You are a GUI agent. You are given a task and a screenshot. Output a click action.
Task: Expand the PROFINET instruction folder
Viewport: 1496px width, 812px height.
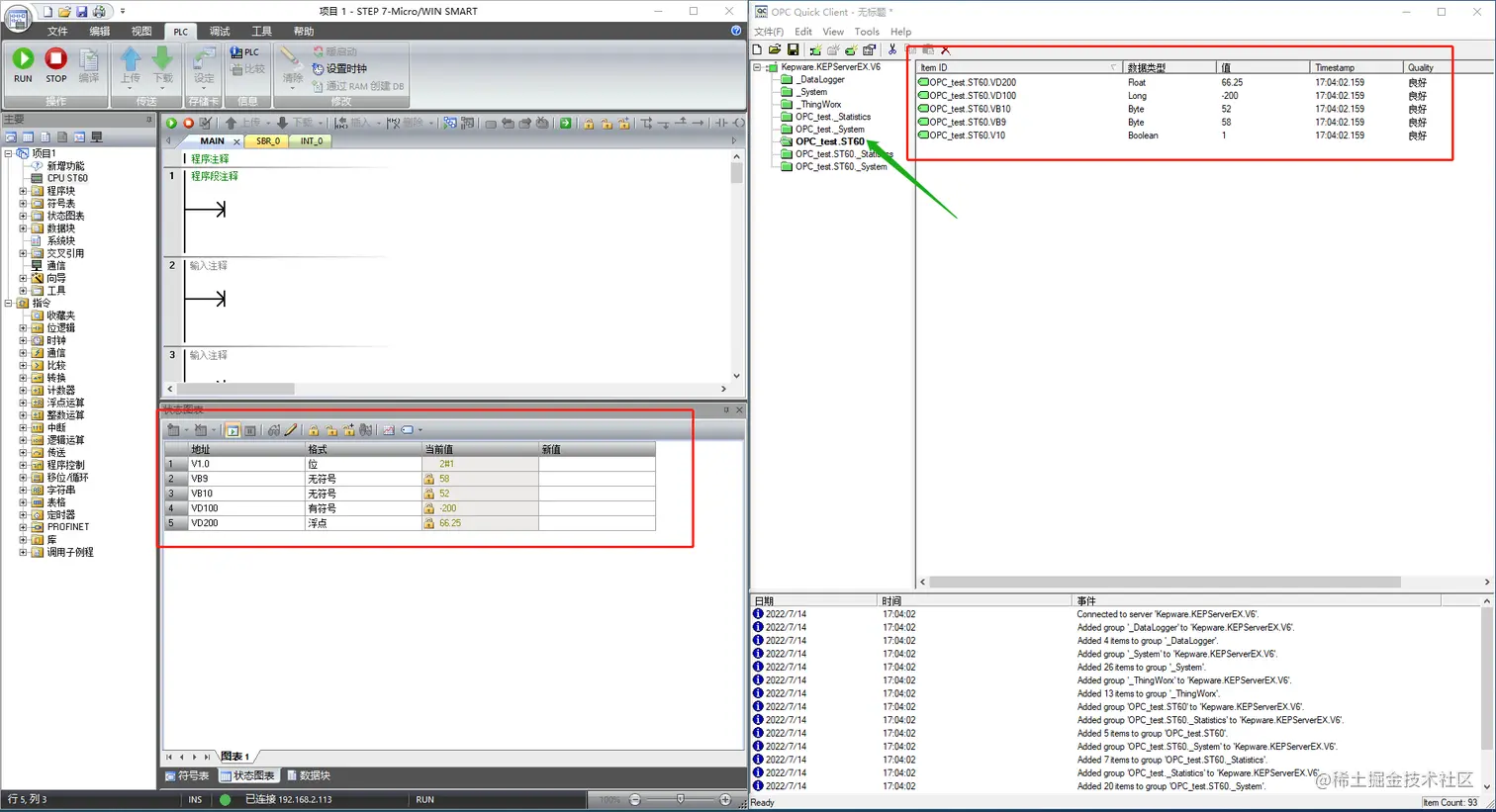pyautogui.click(x=23, y=527)
